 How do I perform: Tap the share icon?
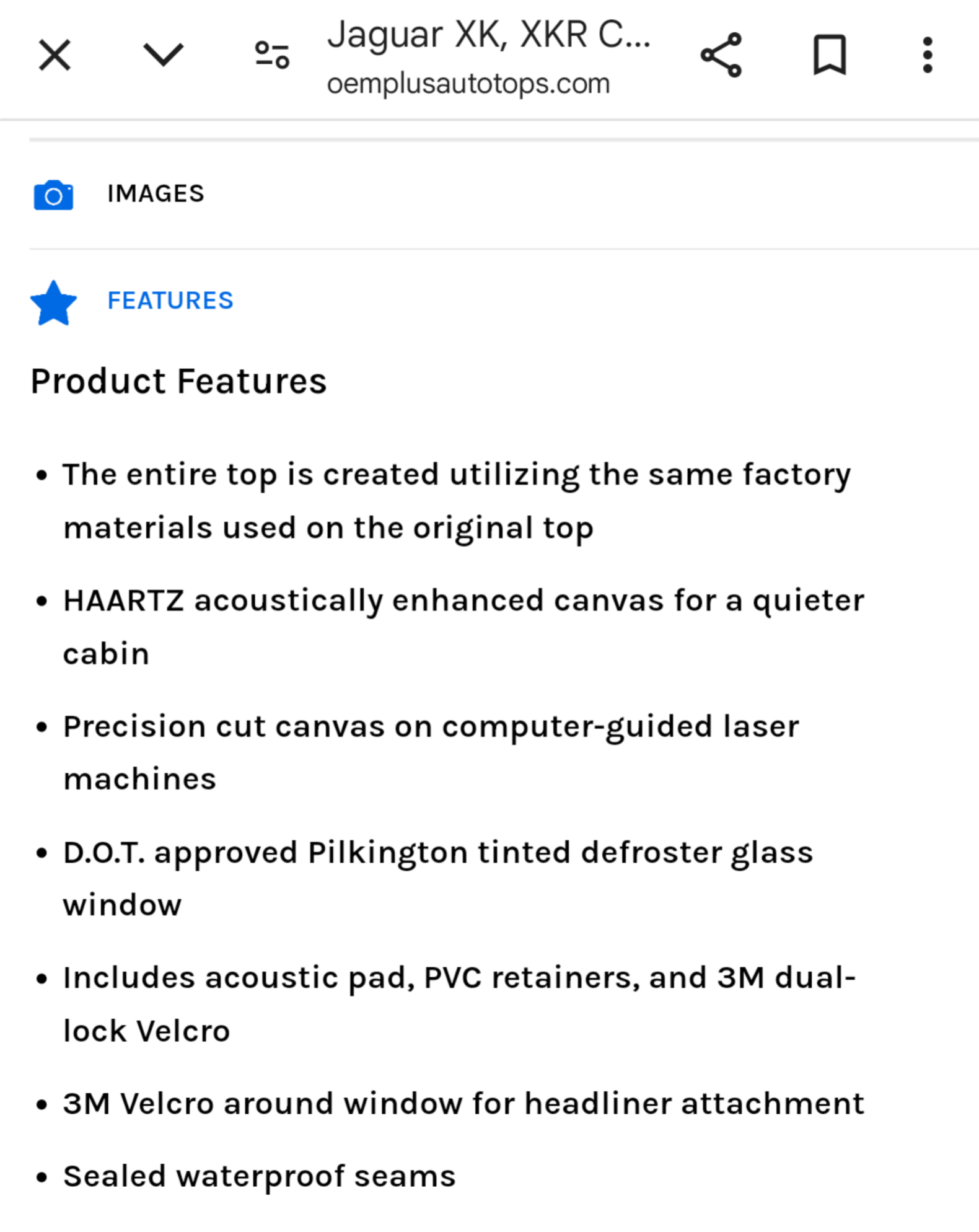coord(721,55)
